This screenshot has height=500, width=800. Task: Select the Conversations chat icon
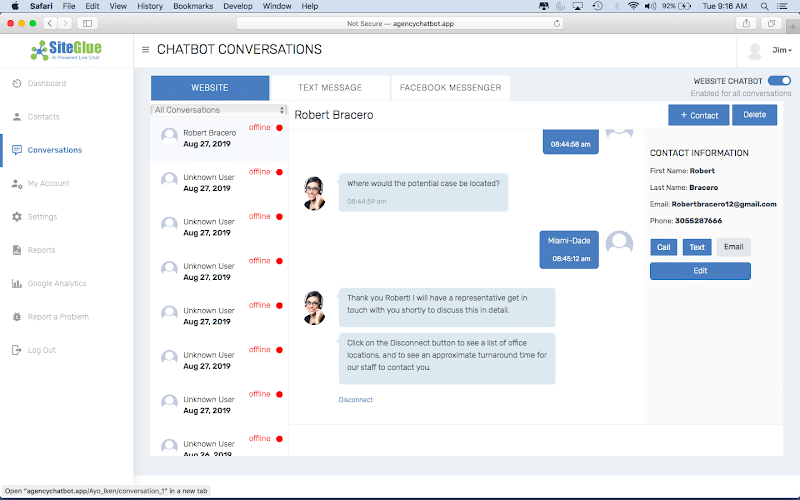[x=17, y=150]
